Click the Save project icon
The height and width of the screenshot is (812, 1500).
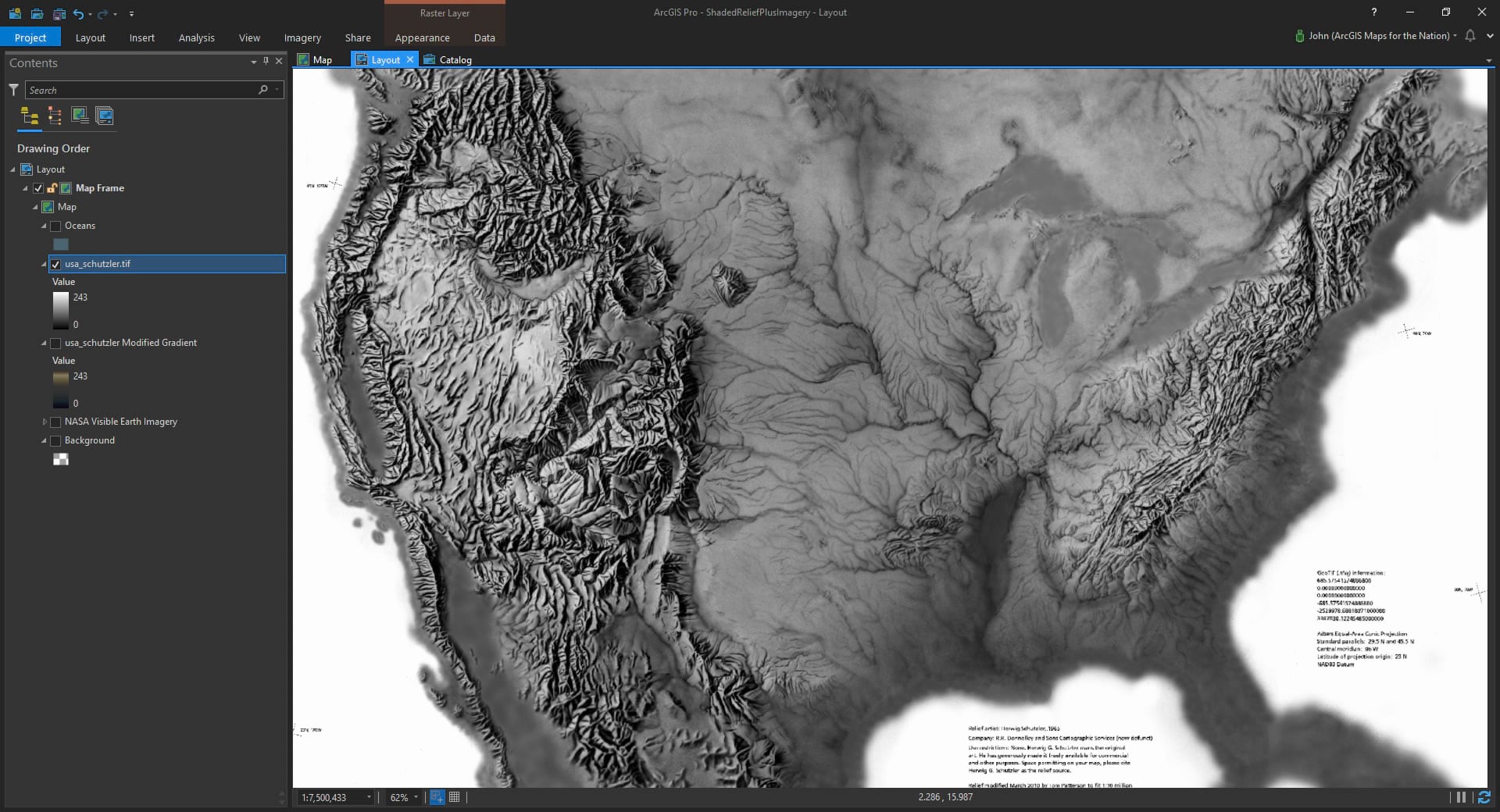pyautogui.click(x=59, y=13)
